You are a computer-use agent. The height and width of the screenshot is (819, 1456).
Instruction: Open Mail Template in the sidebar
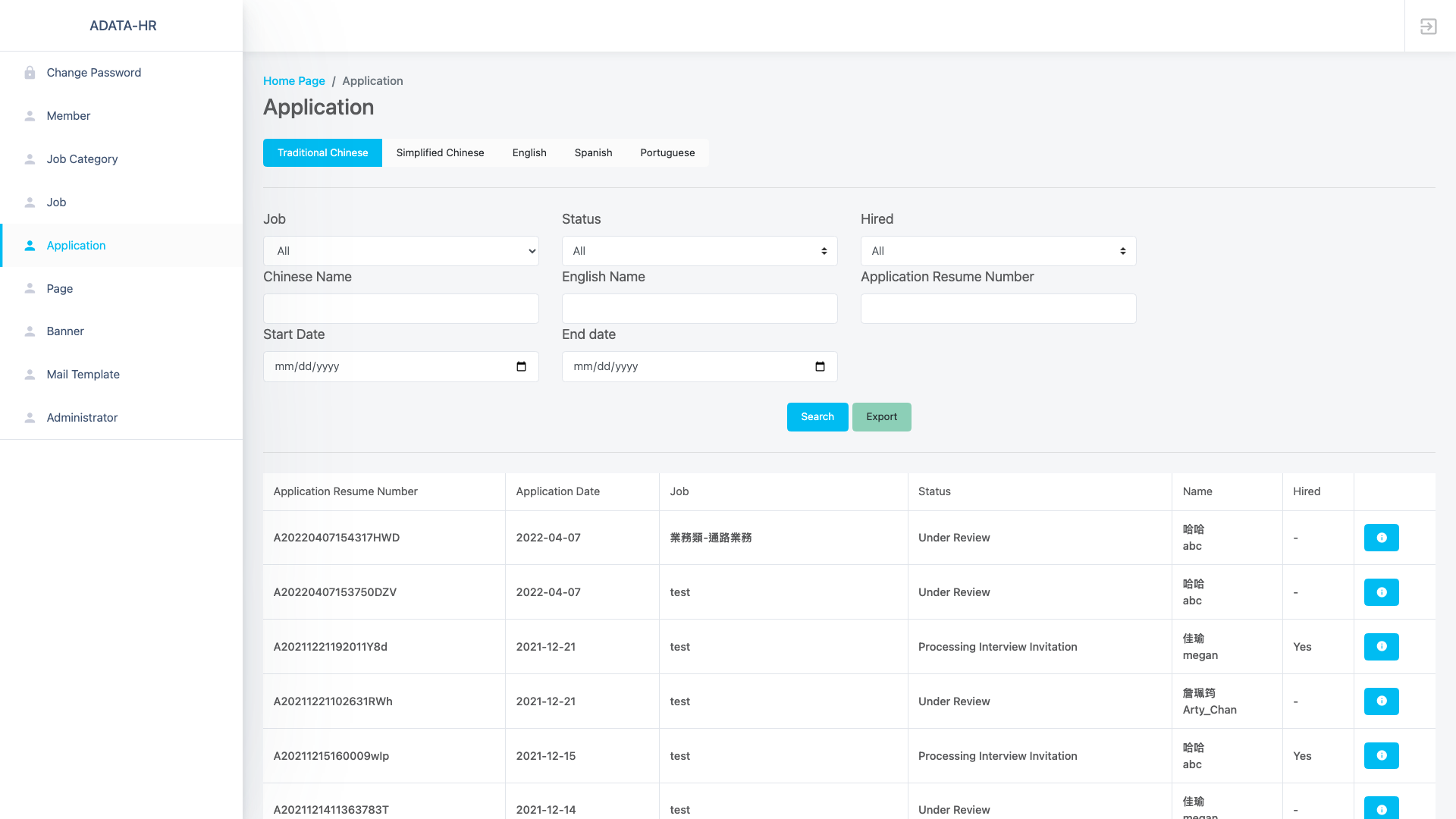coord(83,375)
